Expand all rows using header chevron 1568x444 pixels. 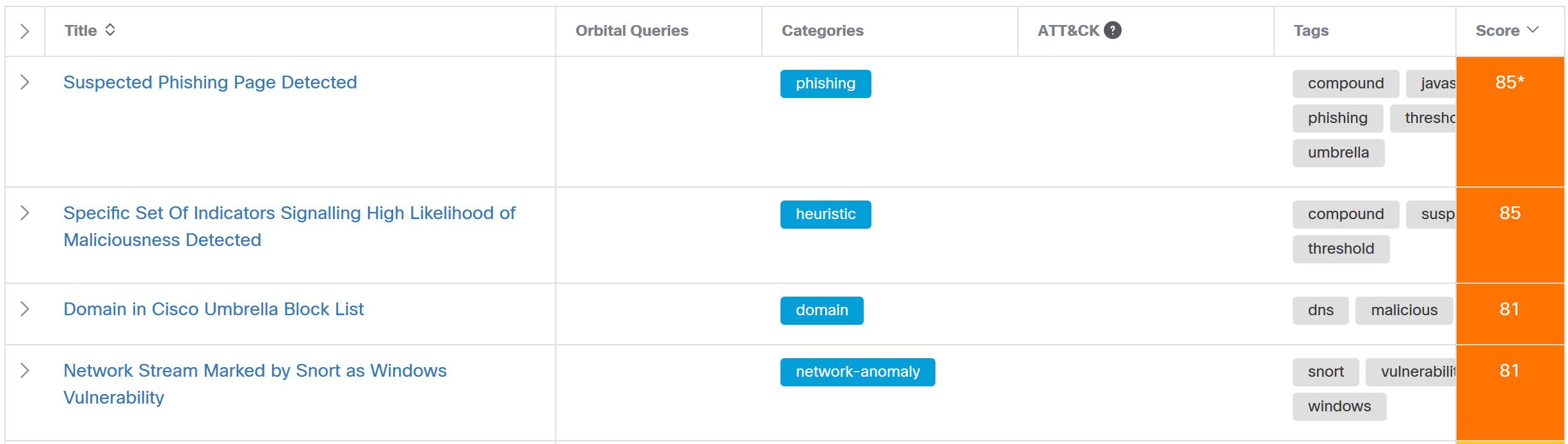24,31
